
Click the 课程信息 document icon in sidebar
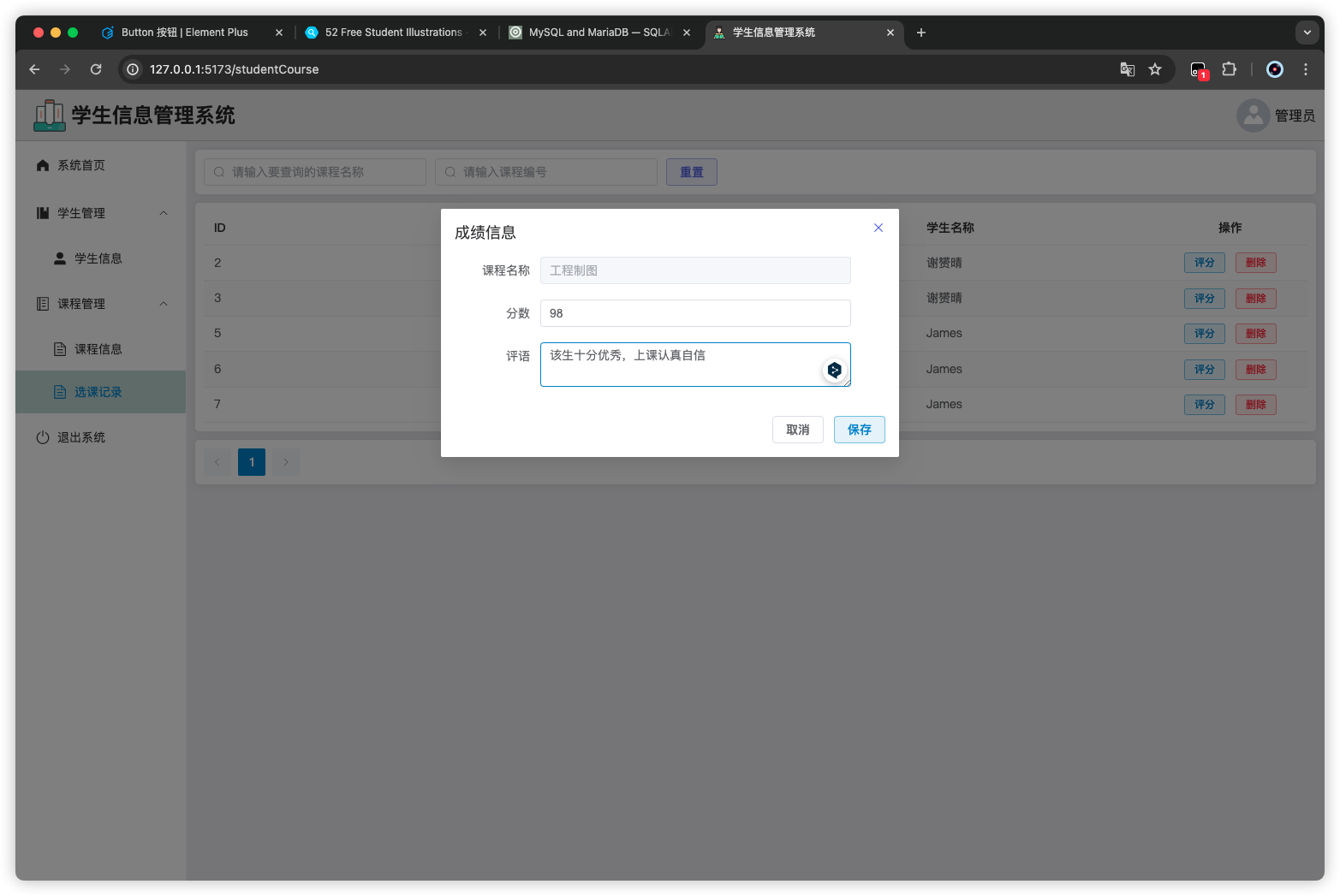tap(60, 349)
